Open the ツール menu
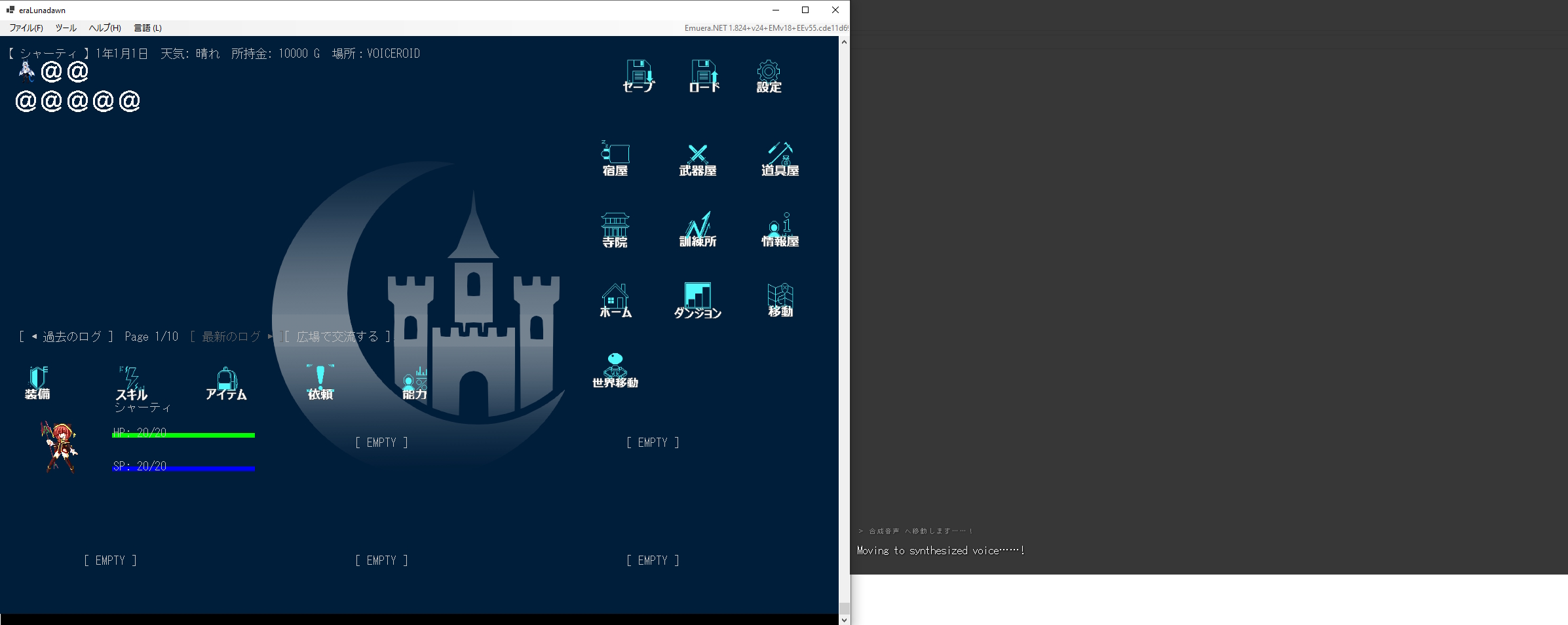 tap(66, 28)
